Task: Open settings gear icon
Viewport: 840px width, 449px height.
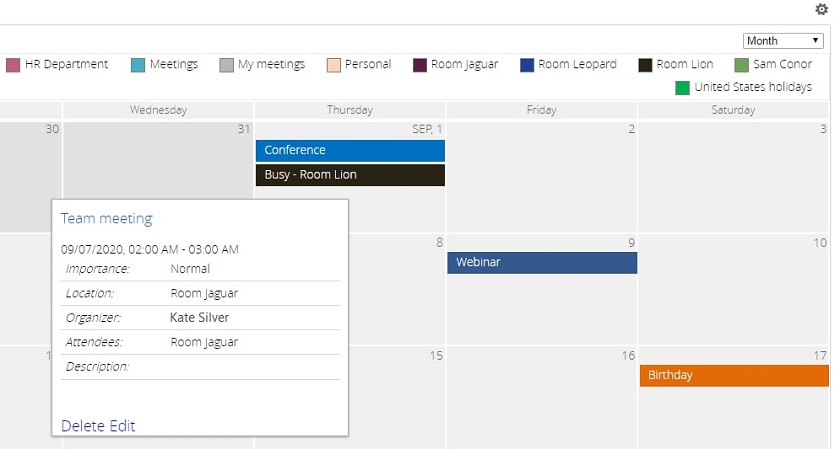Action: (x=822, y=9)
